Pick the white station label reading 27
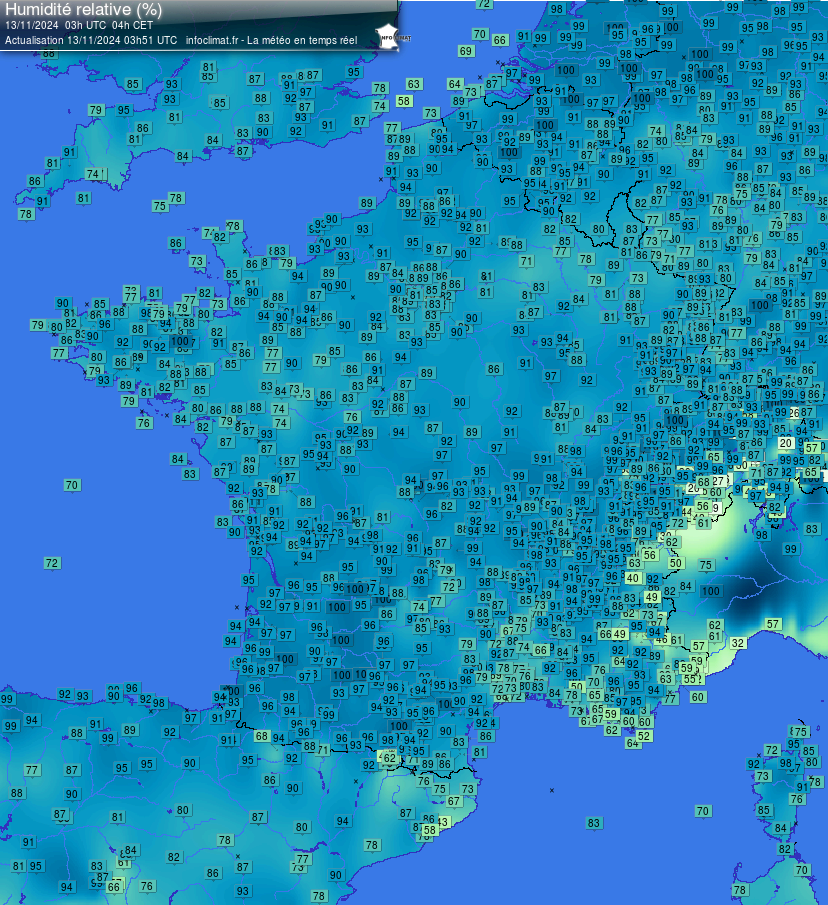Viewport: 828px width, 905px height. (718, 481)
